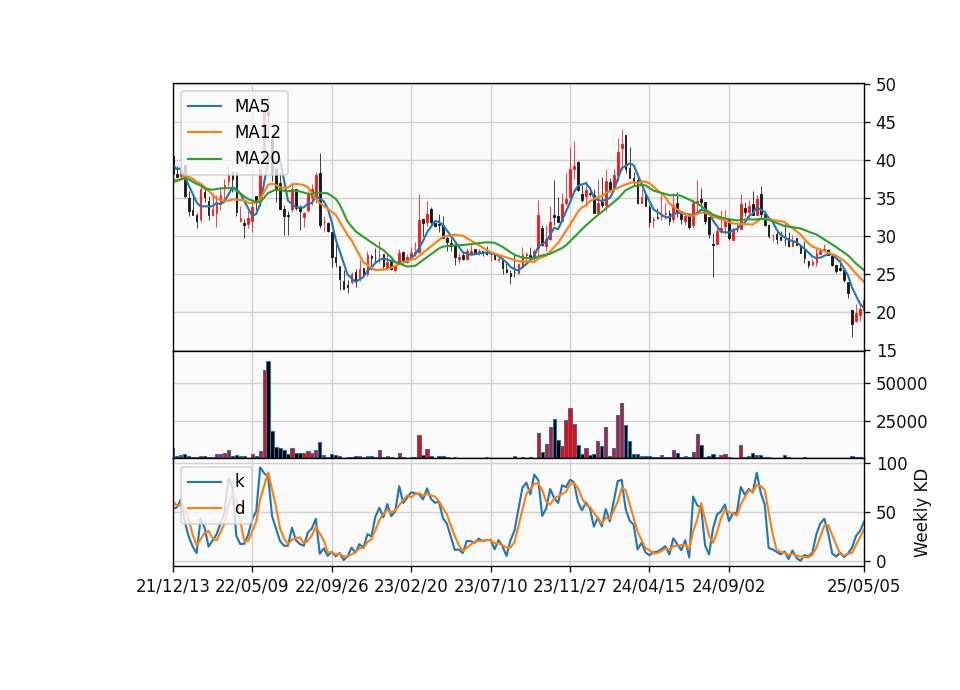Click the price axis value 40
The width and height of the screenshot is (960, 690).
885,161
